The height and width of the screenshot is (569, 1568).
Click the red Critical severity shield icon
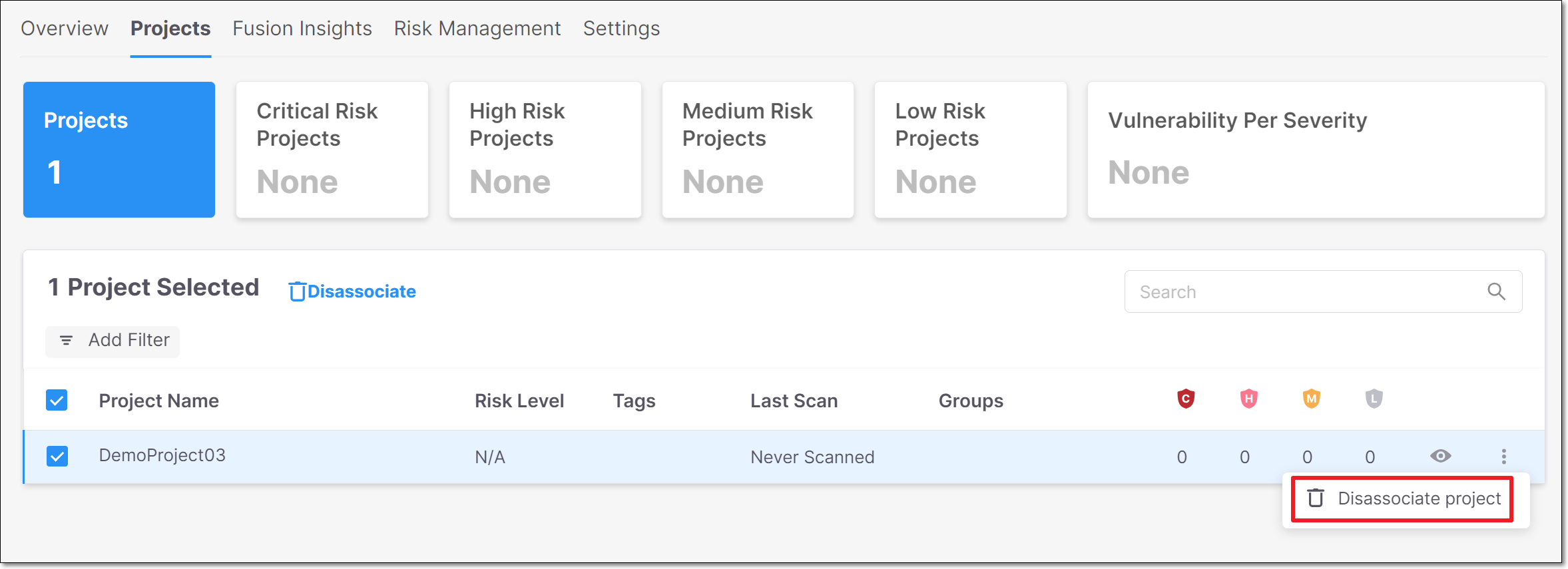click(1186, 399)
